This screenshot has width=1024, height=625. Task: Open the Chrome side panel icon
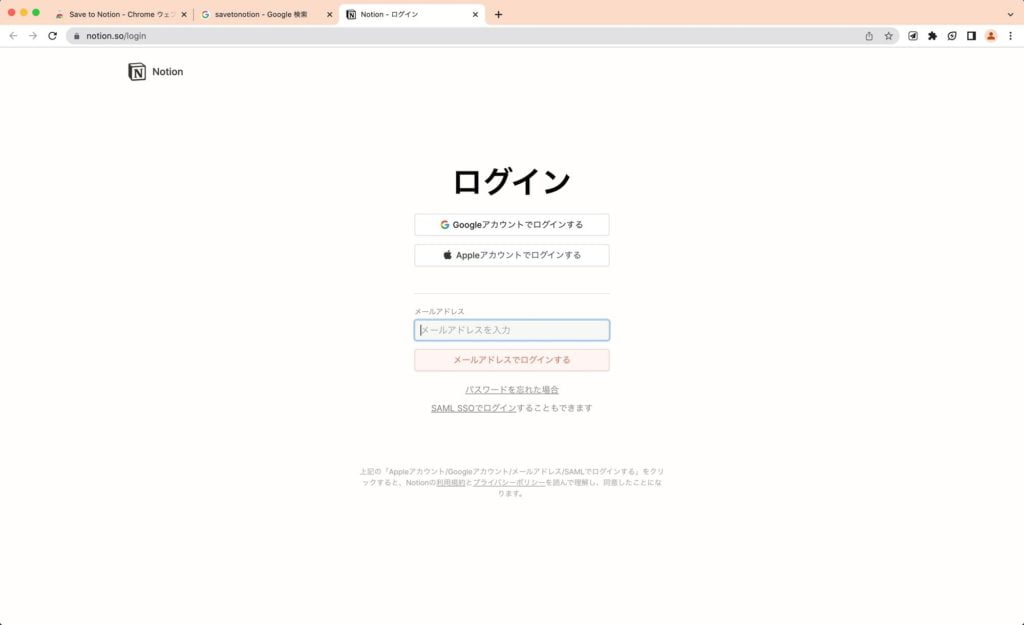(971, 36)
